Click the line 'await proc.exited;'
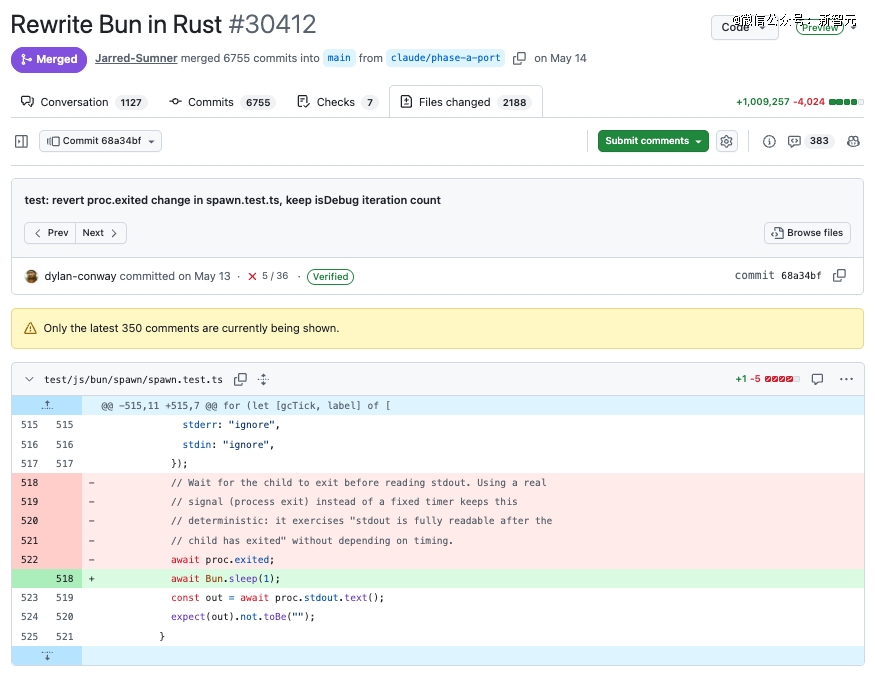This screenshot has width=875, height=674. 223,560
